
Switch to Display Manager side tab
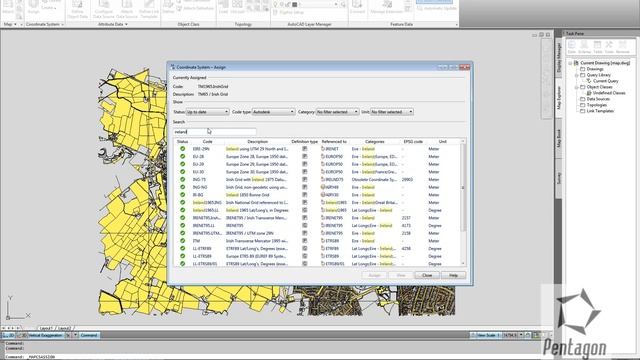coord(559,58)
